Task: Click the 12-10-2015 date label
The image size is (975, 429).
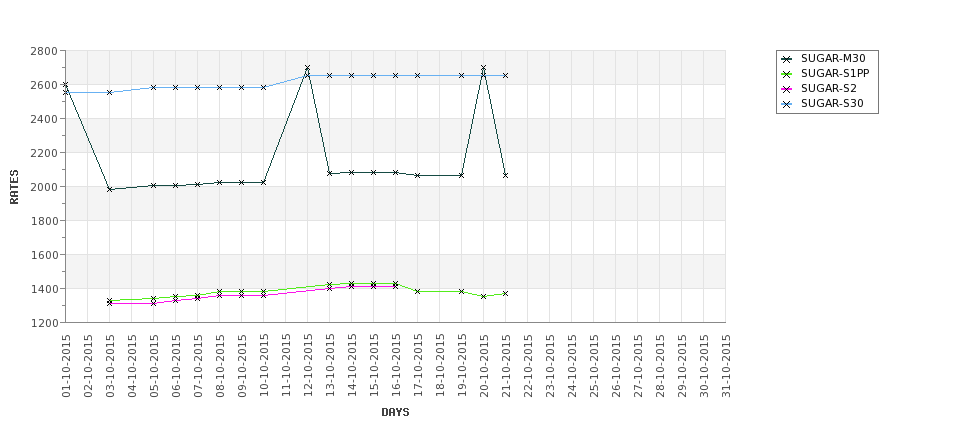Action: point(308,366)
